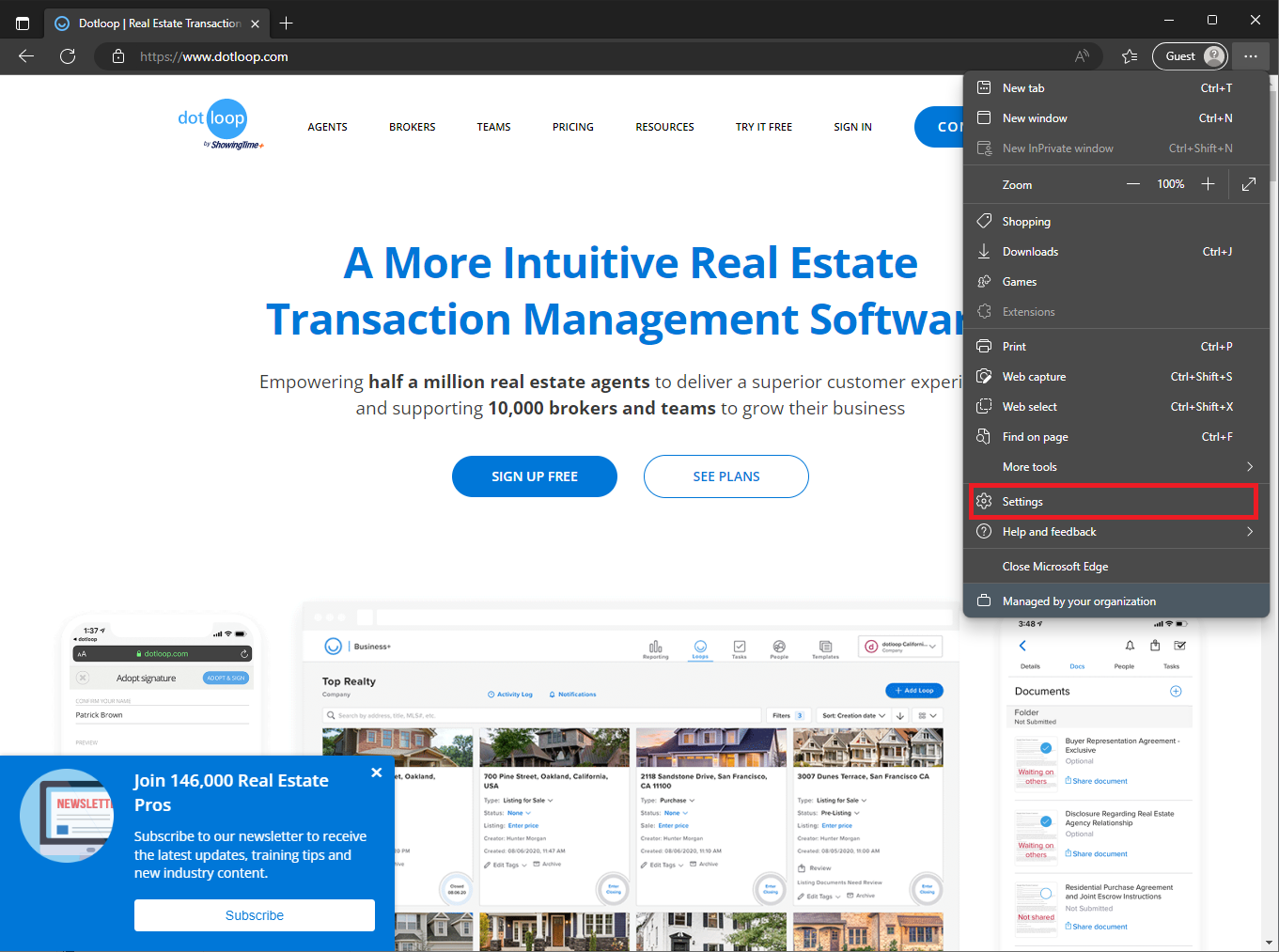
Task: Click the SEE PLANS button
Action: [725, 476]
